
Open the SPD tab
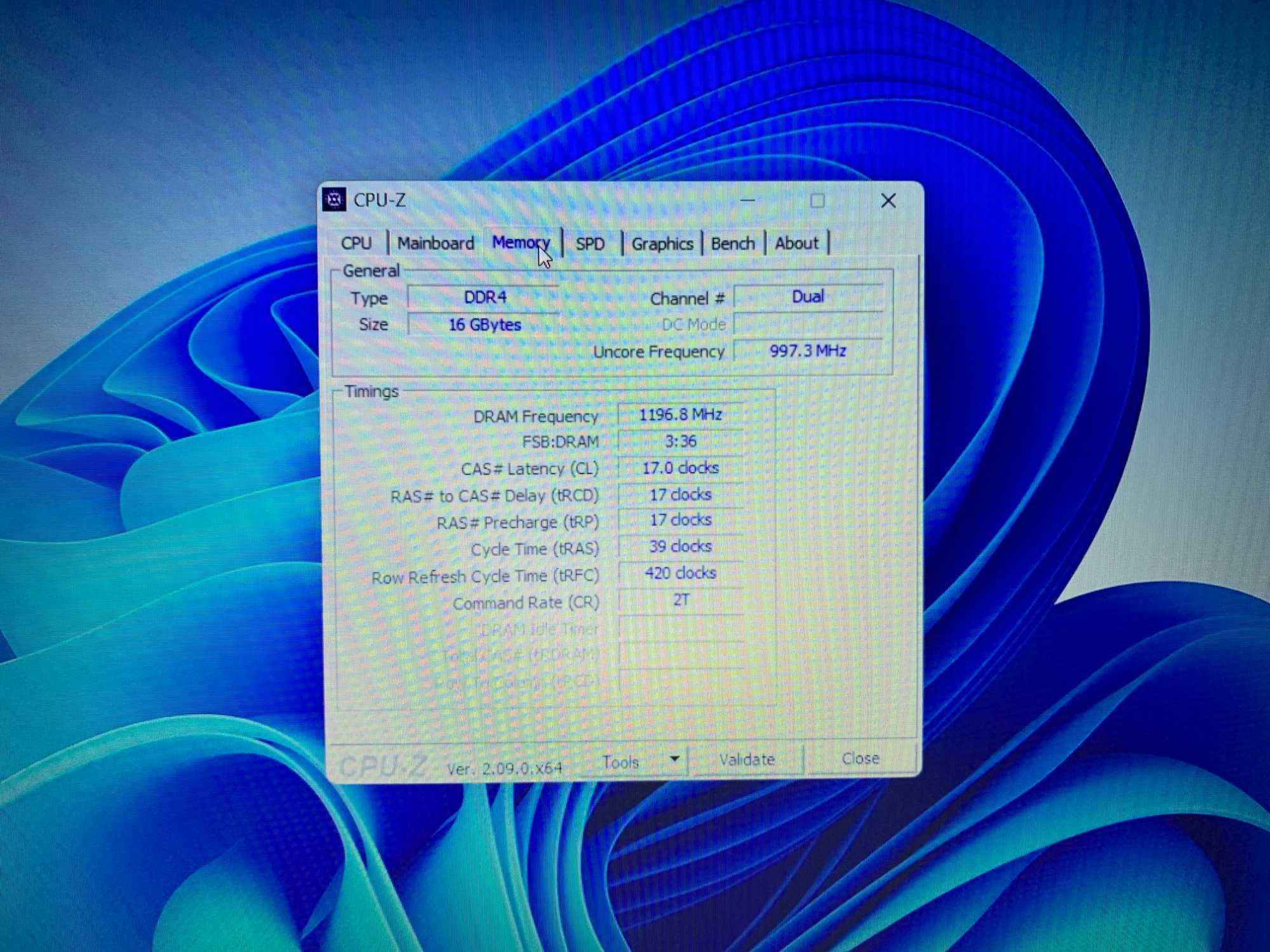(590, 244)
